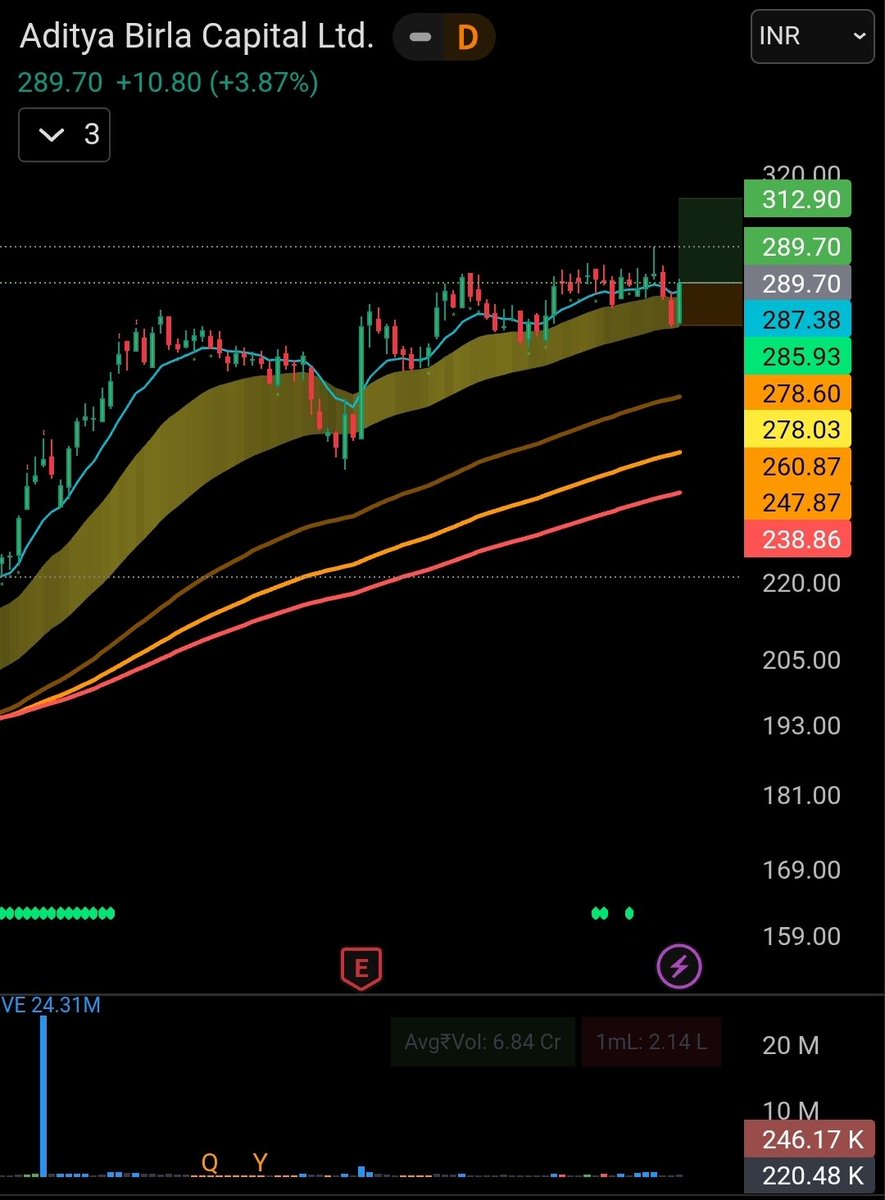Click the 169.00 price axis label
Viewport: 885px width, 1200px height.
tap(801, 870)
